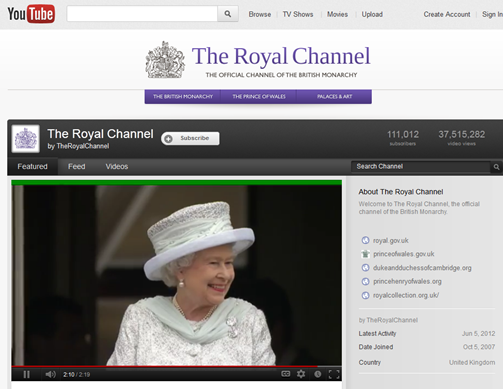Click the royal coat of arms banner logo
This screenshot has width=503, height=389.
point(165,60)
